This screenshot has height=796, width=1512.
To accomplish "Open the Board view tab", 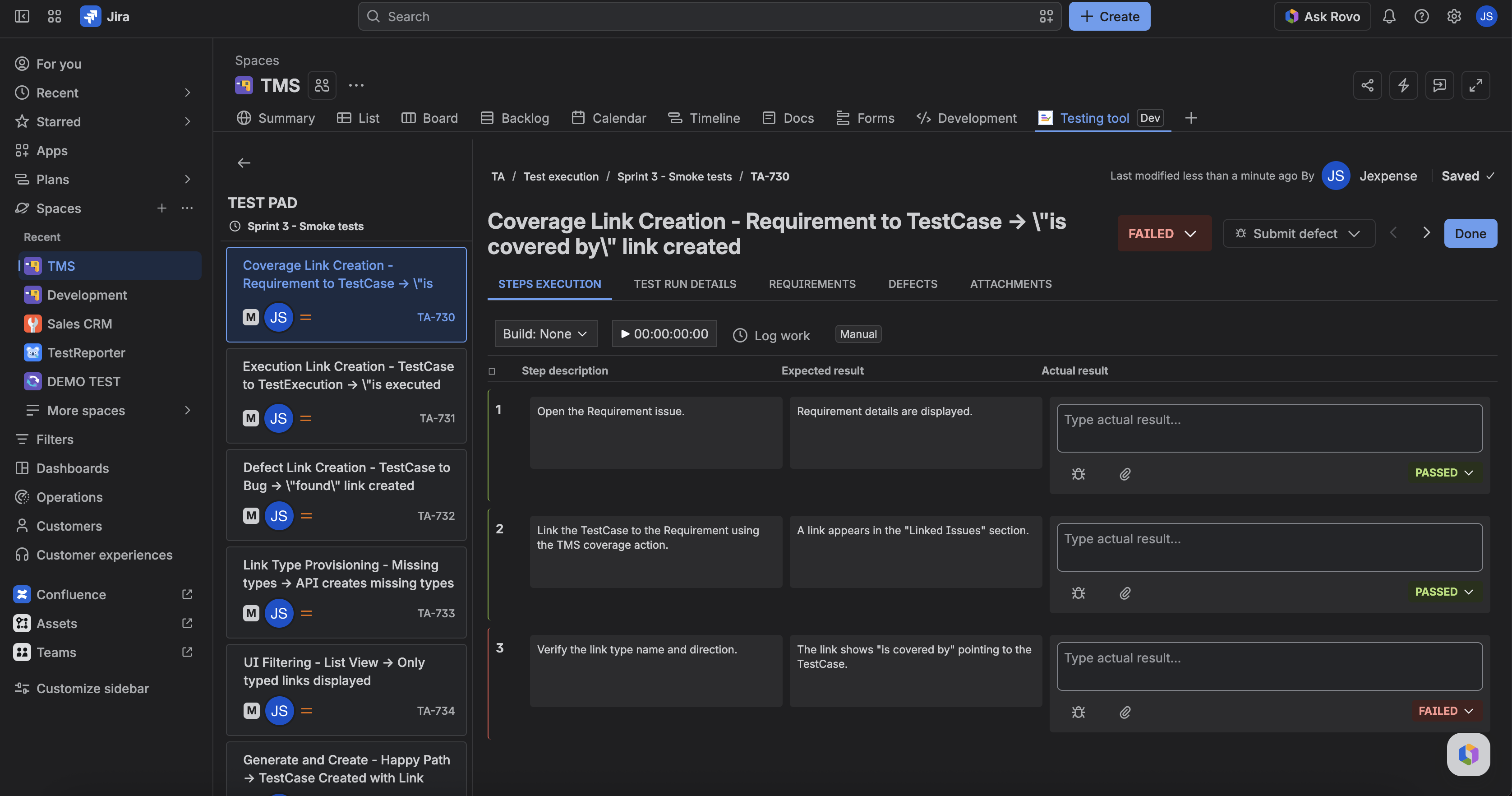I will 429,118.
